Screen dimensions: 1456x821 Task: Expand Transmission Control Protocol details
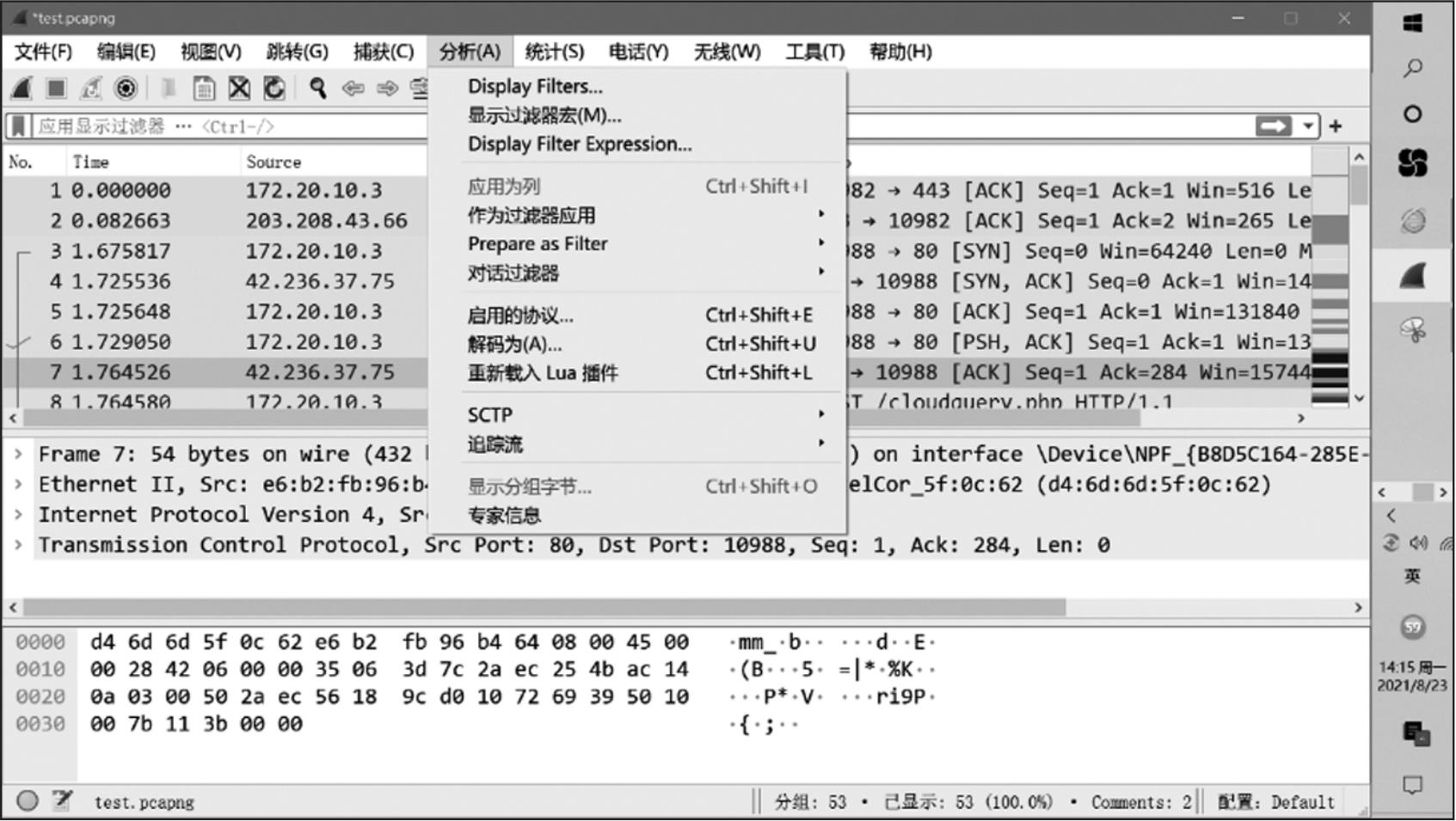[18, 545]
